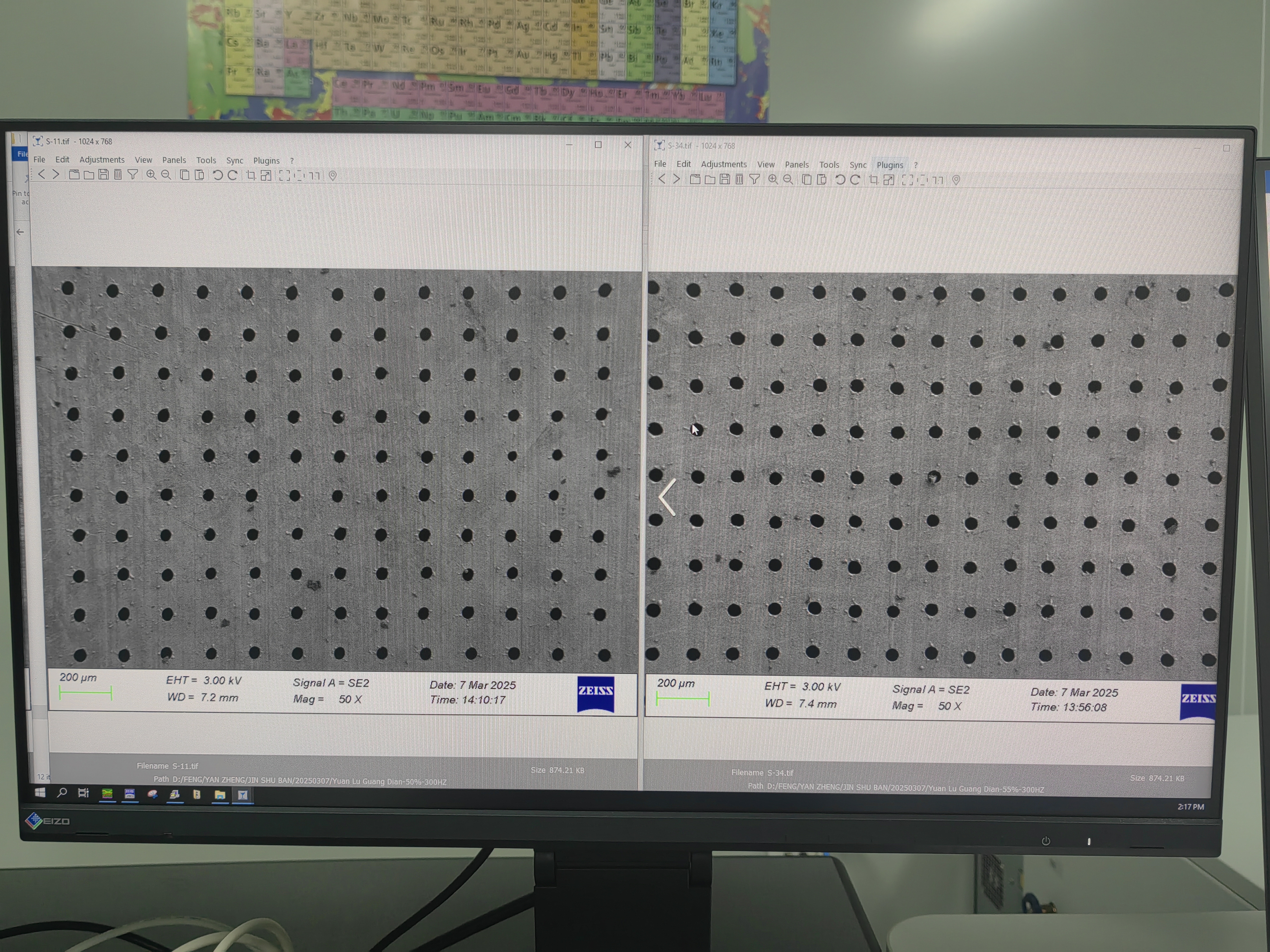
Task: Open the Tools menu in S-11.tif window
Action: [206, 160]
